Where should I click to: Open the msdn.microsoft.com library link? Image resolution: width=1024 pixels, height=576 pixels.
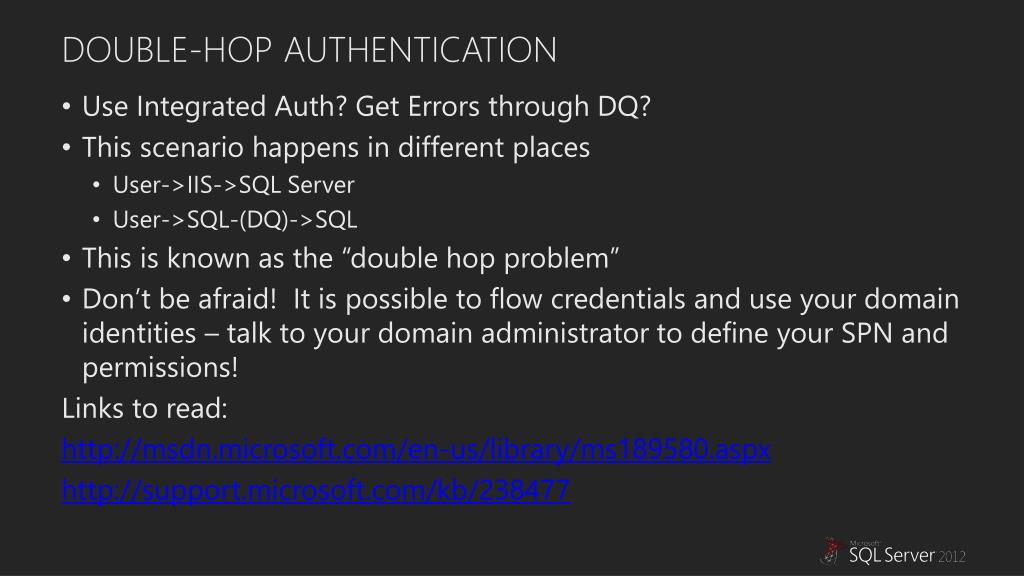click(x=416, y=449)
